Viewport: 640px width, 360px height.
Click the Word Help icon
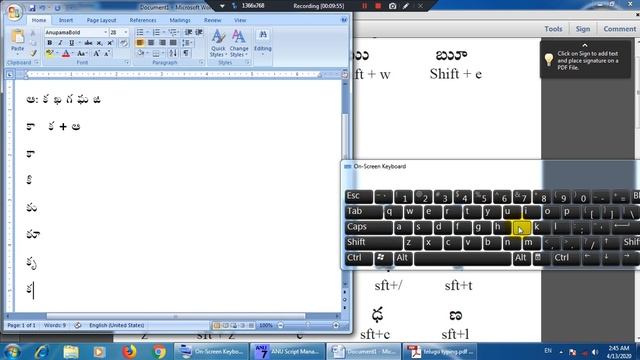pyautogui.click(x=344, y=20)
